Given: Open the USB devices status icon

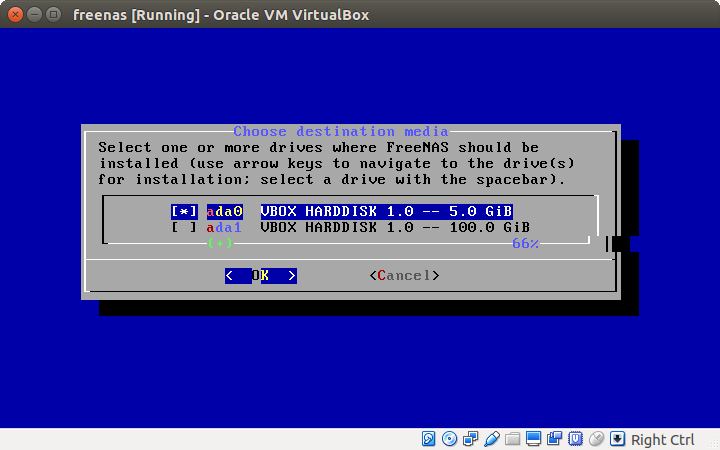Looking at the screenshot, I should click(491, 439).
